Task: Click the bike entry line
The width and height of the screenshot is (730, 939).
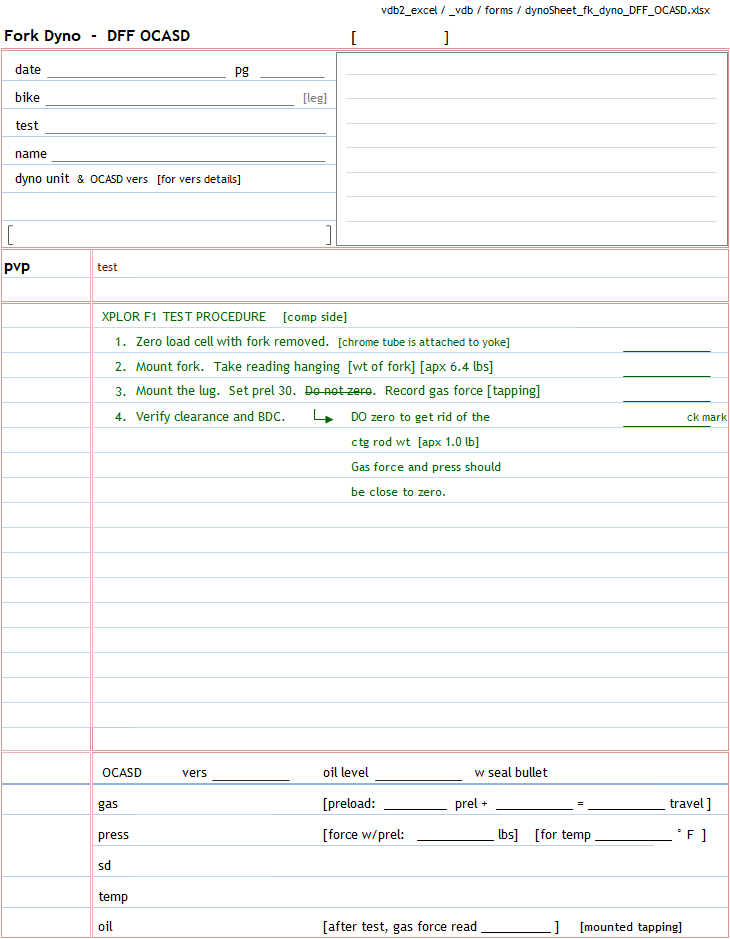Action: coord(170,98)
